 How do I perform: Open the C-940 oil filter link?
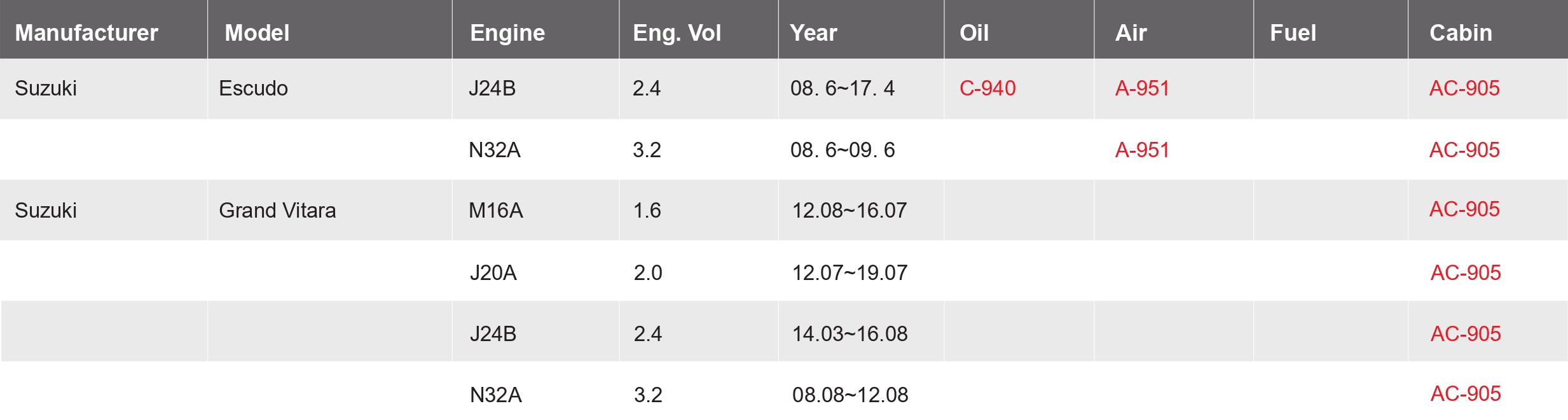pos(987,88)
